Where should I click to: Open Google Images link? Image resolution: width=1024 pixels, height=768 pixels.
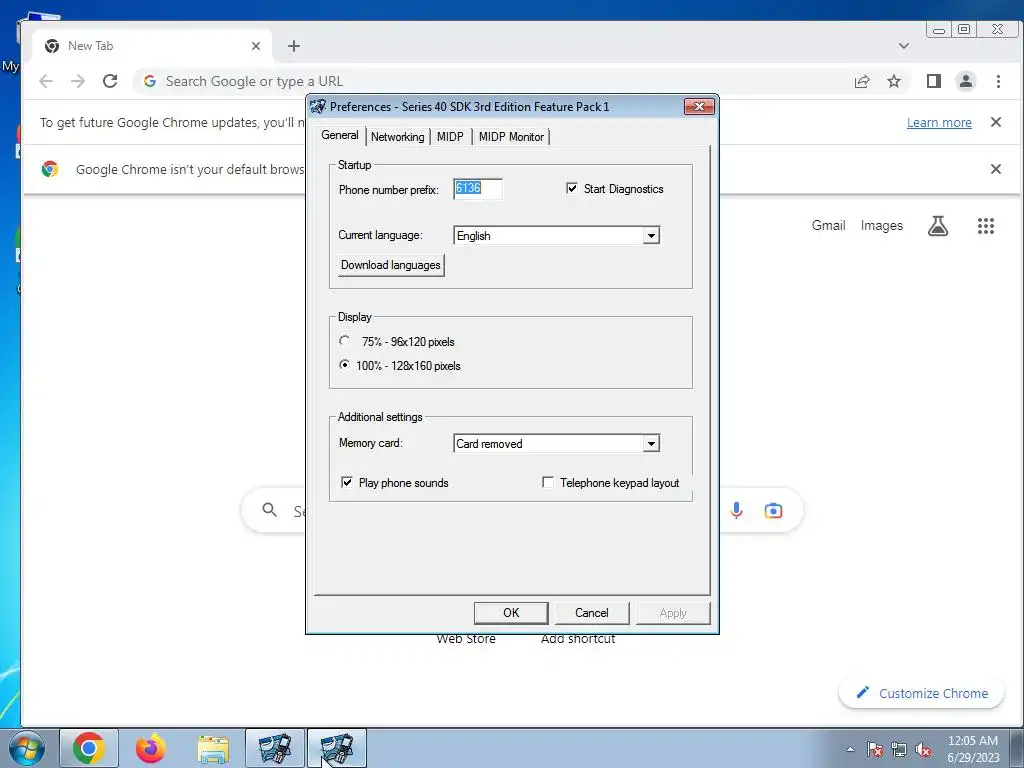(x=882, y=225)
